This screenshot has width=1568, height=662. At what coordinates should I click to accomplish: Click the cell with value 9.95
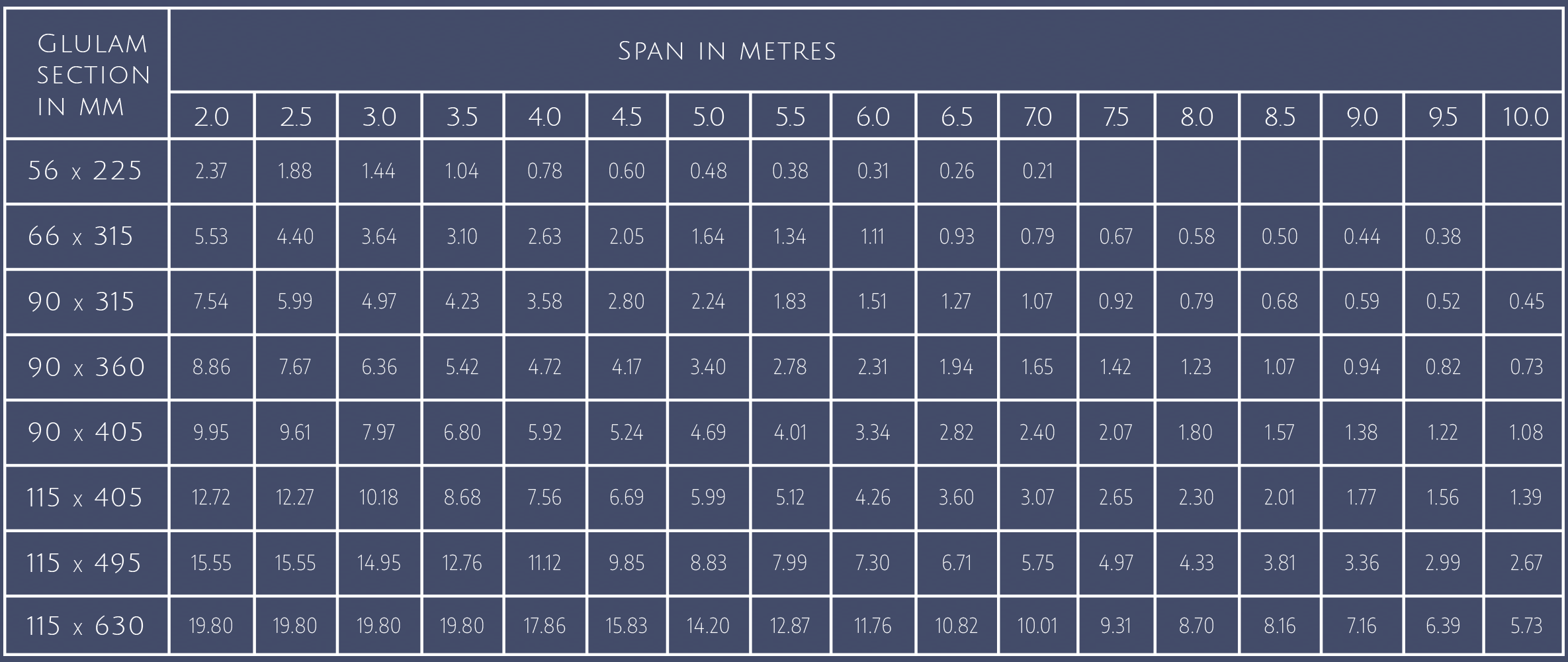(x=211, y=432)
